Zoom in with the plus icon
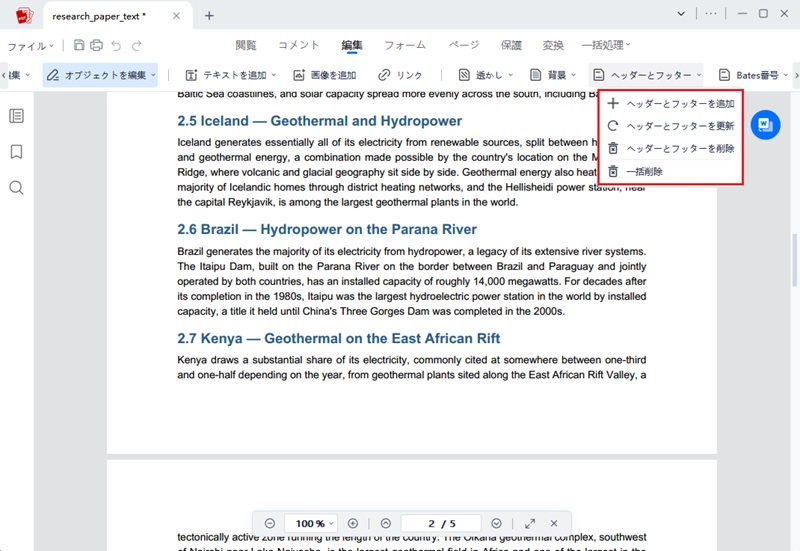This screenshot has width=800, height=551. pyautogui.click(x=353, y=523)
